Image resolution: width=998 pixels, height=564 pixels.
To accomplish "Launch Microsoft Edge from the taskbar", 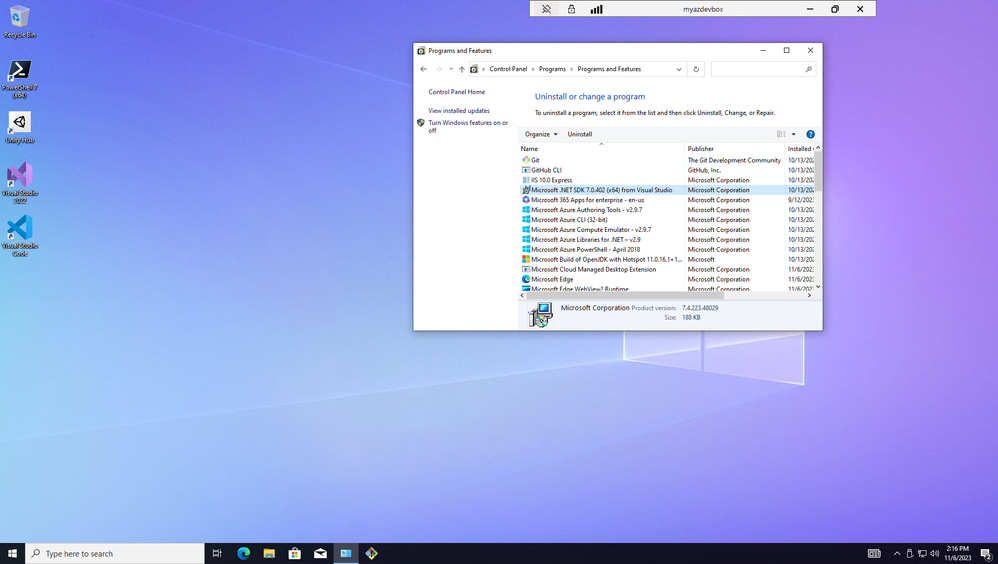I will click(243, 553).
